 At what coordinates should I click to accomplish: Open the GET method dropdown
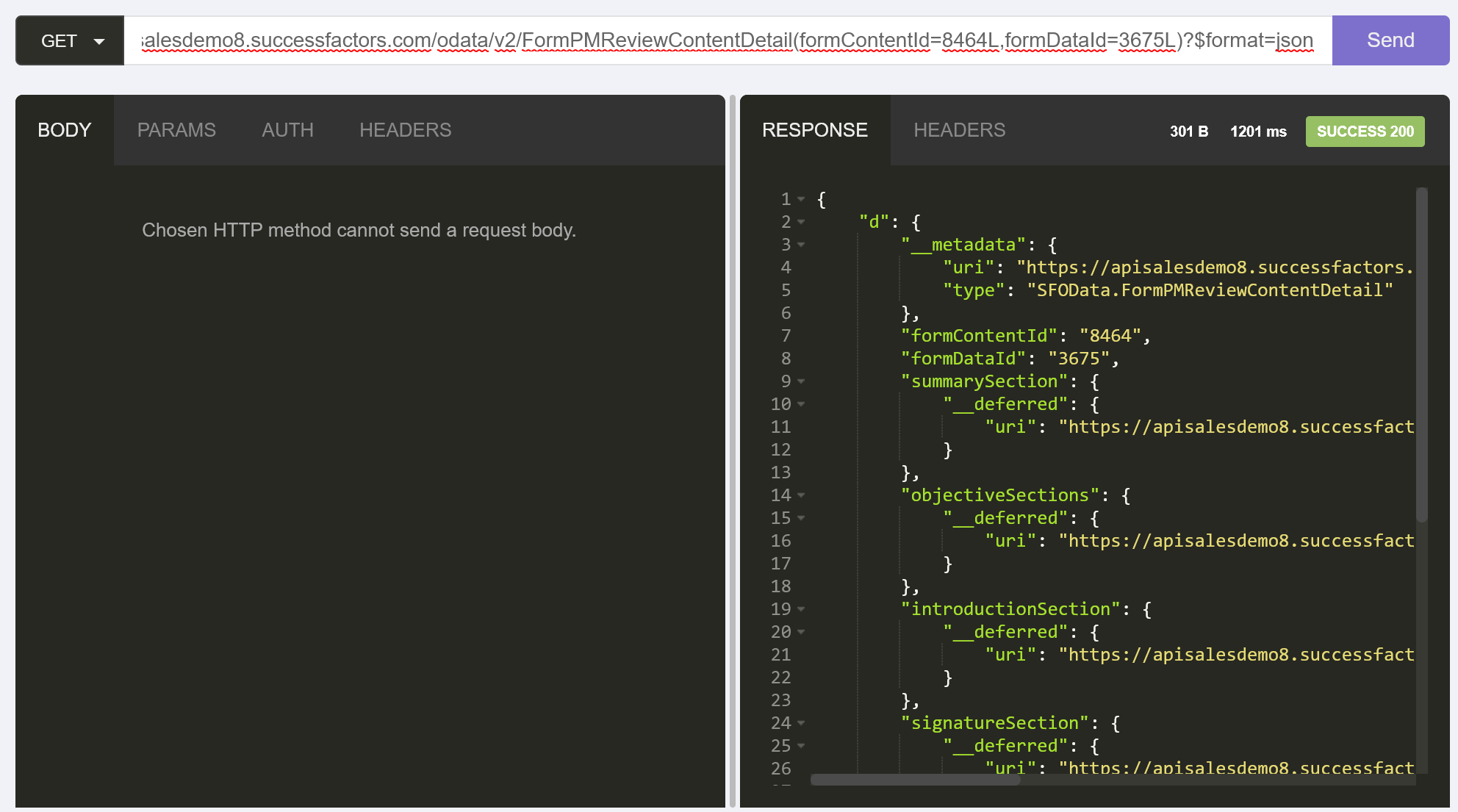pyautogui.click(x=70, y=40)
